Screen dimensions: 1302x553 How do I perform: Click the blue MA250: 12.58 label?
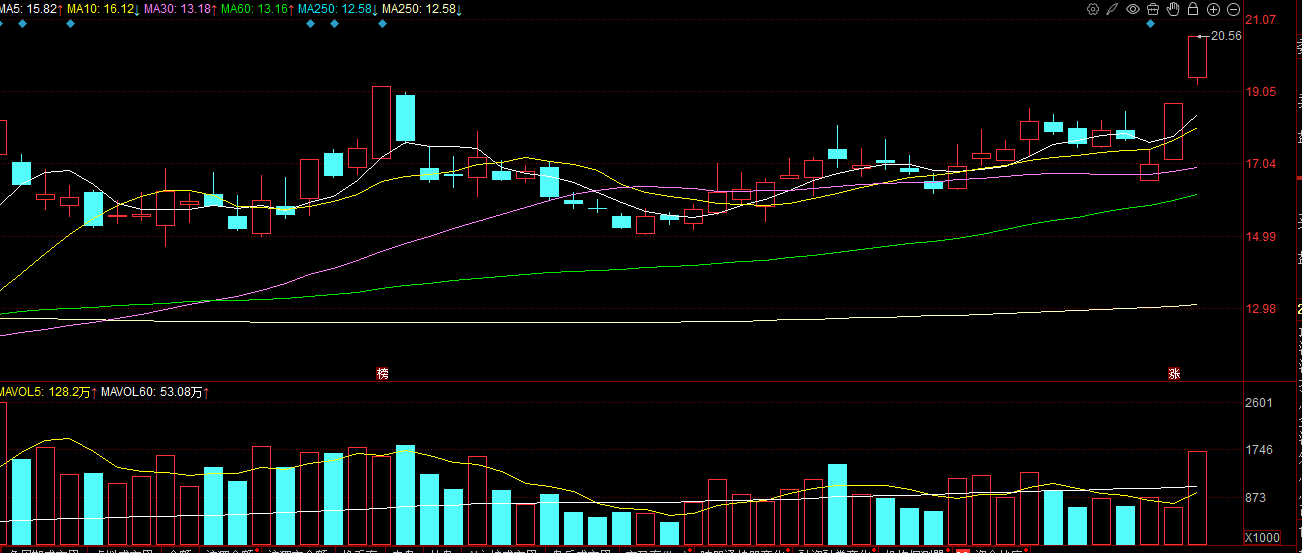pos(338,9)
